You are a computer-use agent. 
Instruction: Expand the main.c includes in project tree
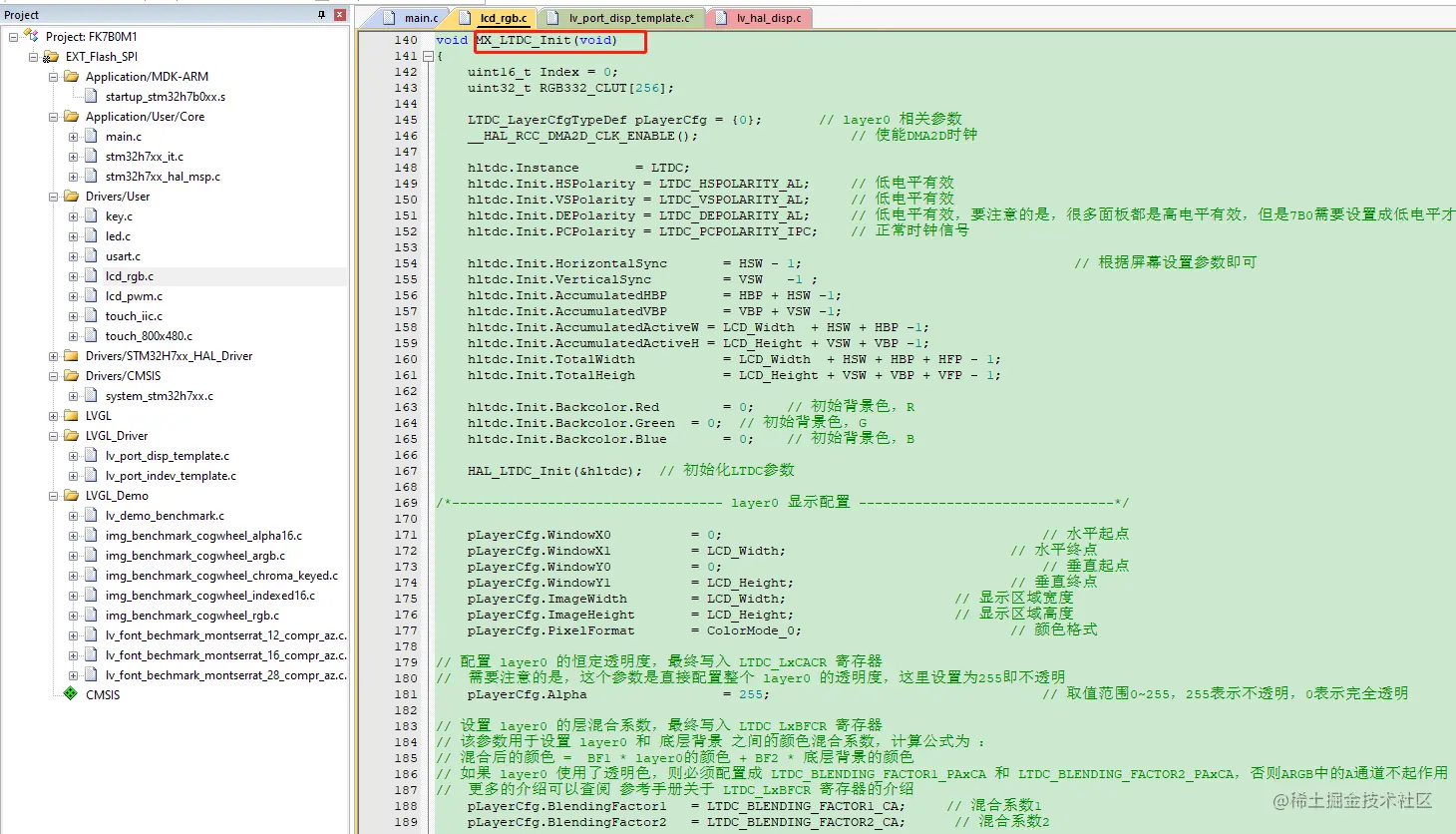tap(73, 137)
